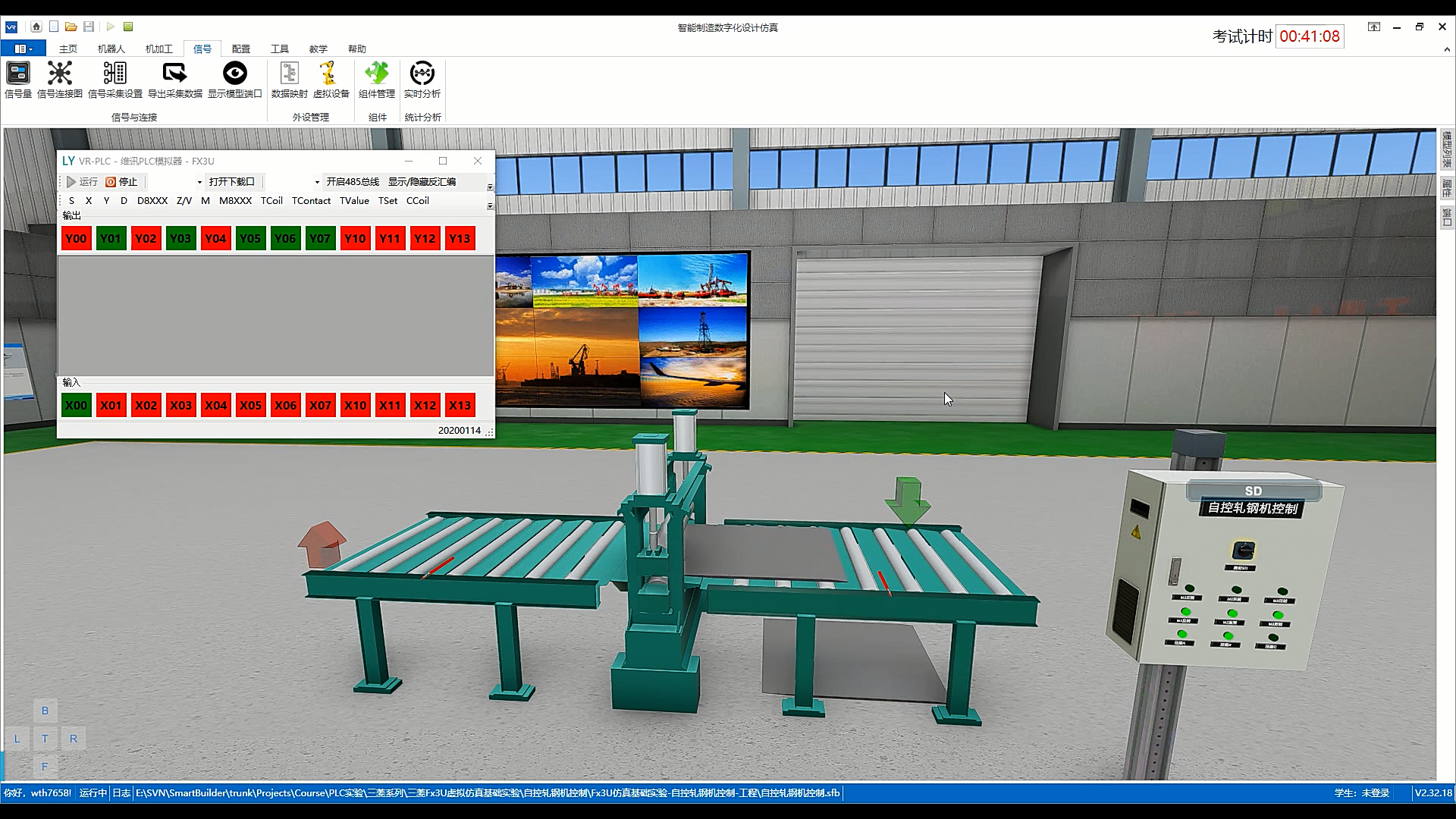Expand the blue application menu dropdown
Viewport: 1456px width, 819px height.
coord(24,49)
